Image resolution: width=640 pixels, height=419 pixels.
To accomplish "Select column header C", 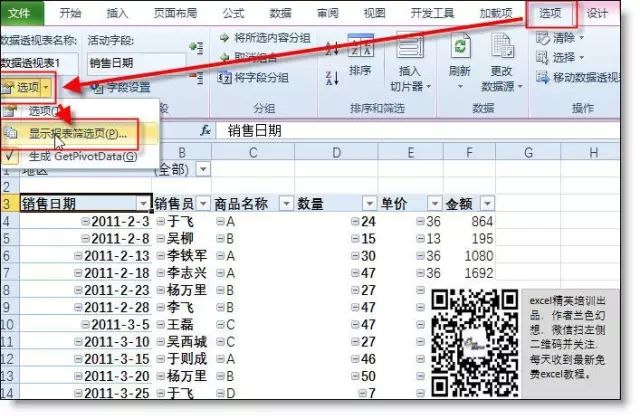I will [x=253, y=153].
